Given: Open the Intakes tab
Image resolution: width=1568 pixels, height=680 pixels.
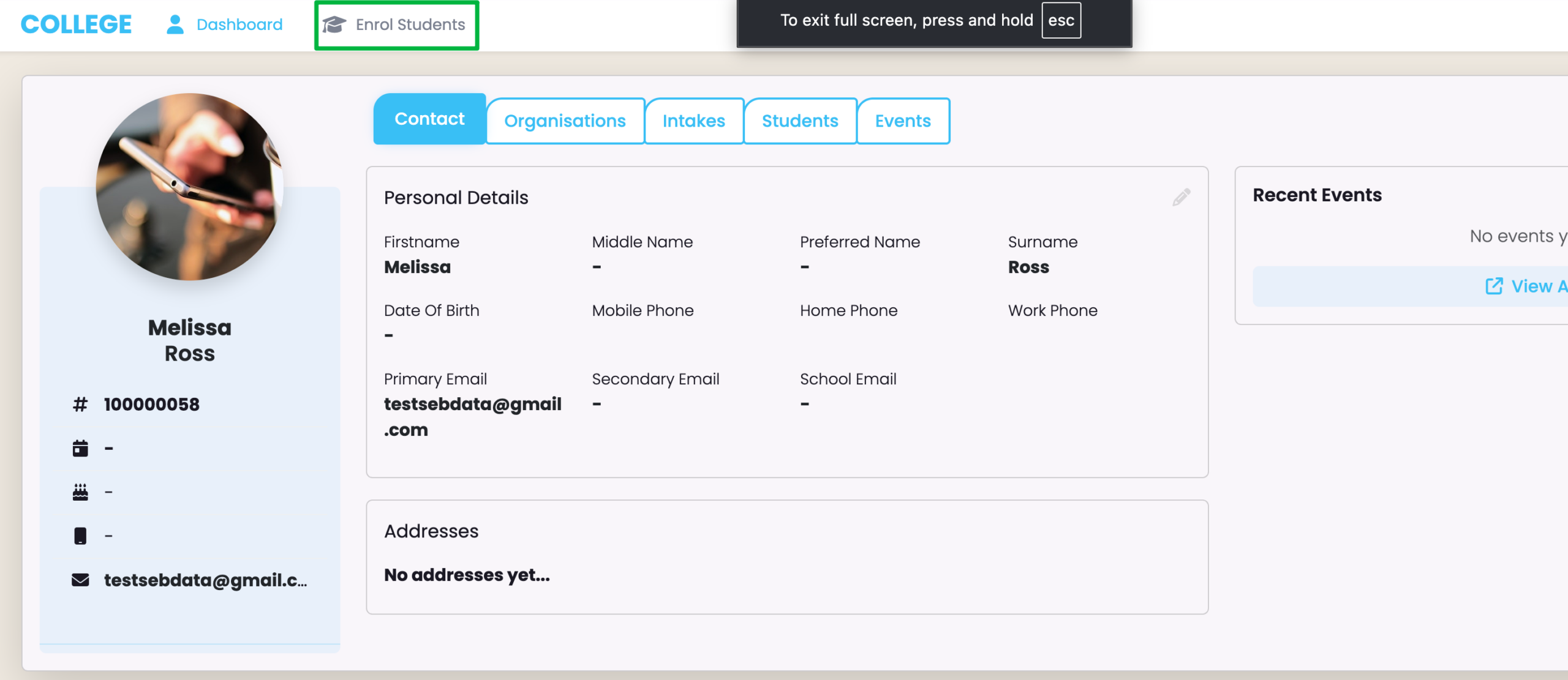Looking at the screenshot, I should 693,121.
